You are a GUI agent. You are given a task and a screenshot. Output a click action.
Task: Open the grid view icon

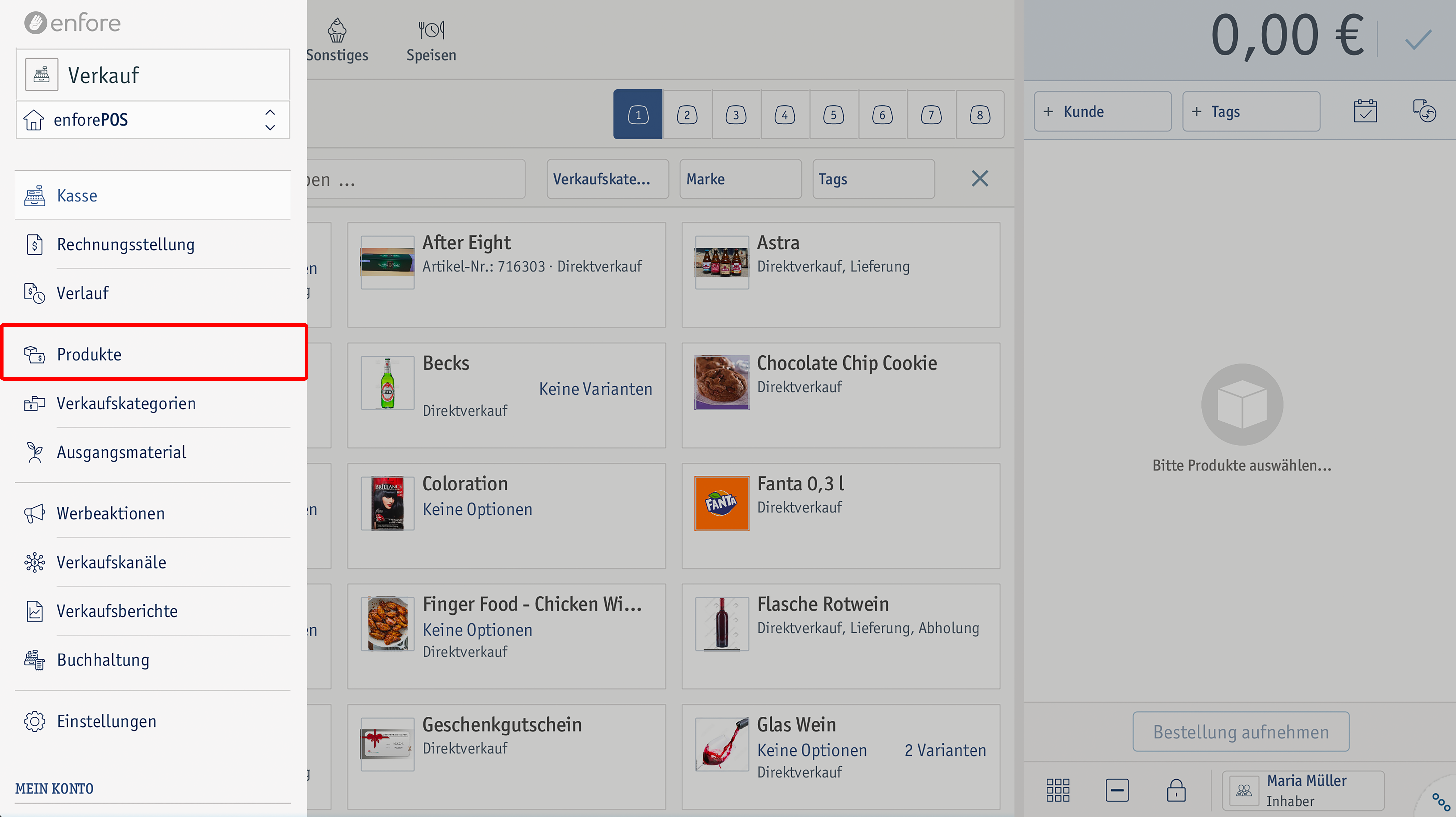(x=1058, y=790)
